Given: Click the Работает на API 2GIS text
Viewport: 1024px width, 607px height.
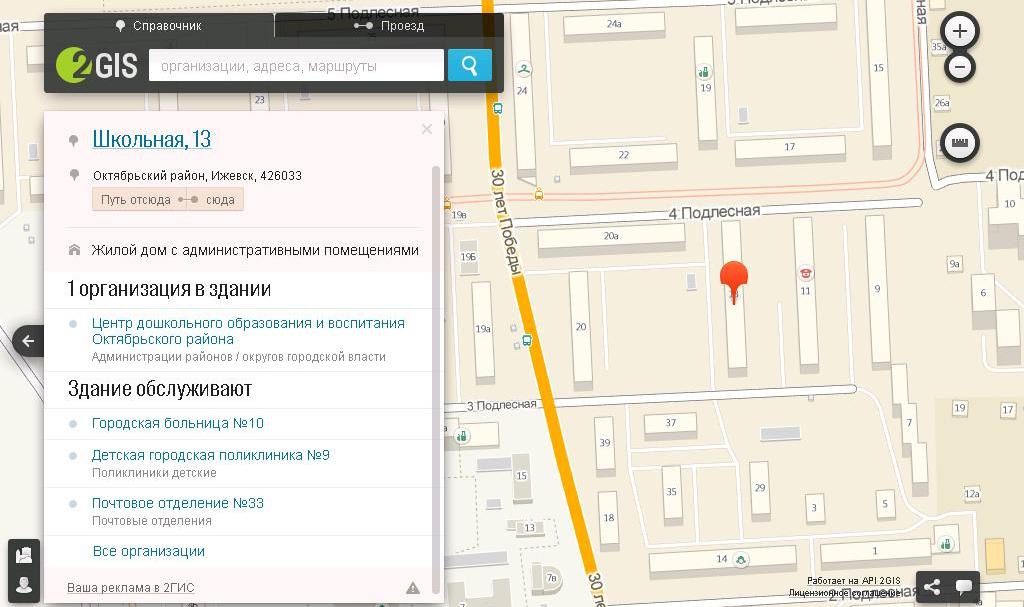Looking at the screenshot, I should click(854, 581).
